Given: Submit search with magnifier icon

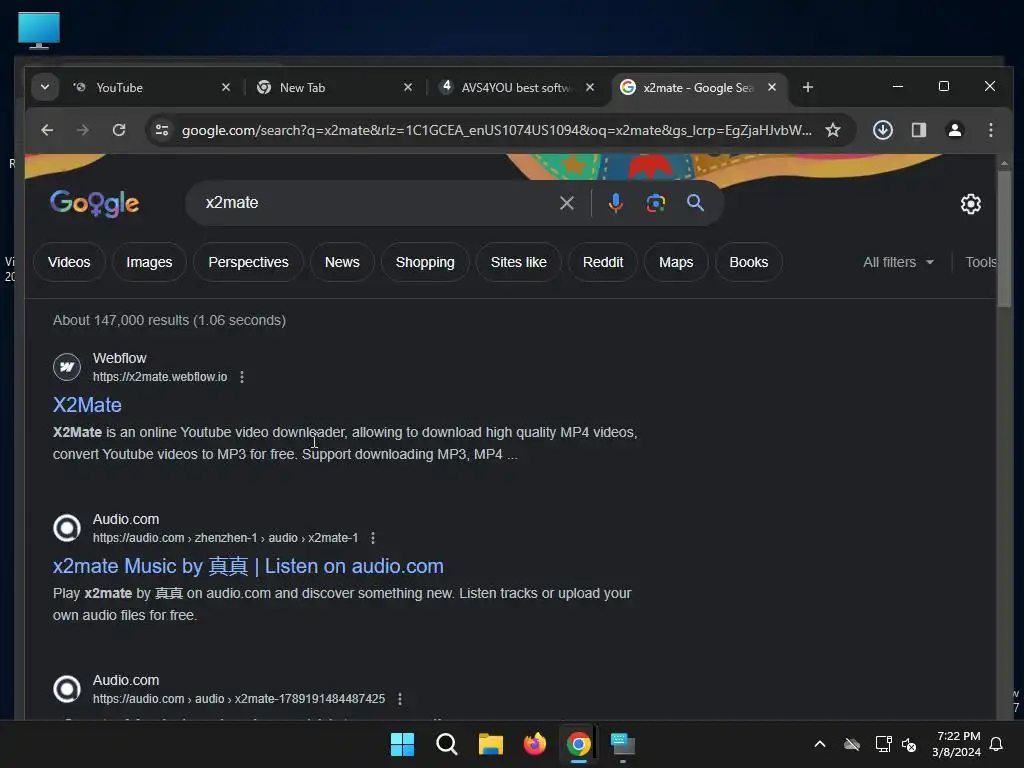Looking at the screenshot, I should pos(696,203).
